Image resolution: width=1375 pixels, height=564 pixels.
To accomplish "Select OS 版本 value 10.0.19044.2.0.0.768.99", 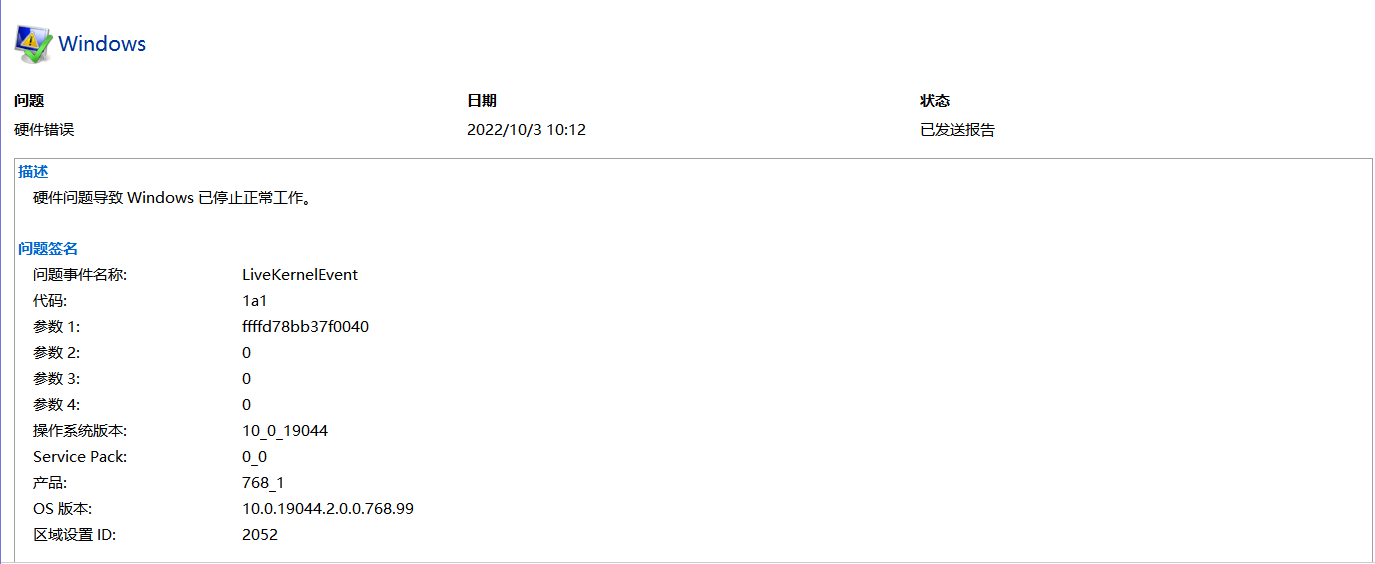I will tap(328, 509).
